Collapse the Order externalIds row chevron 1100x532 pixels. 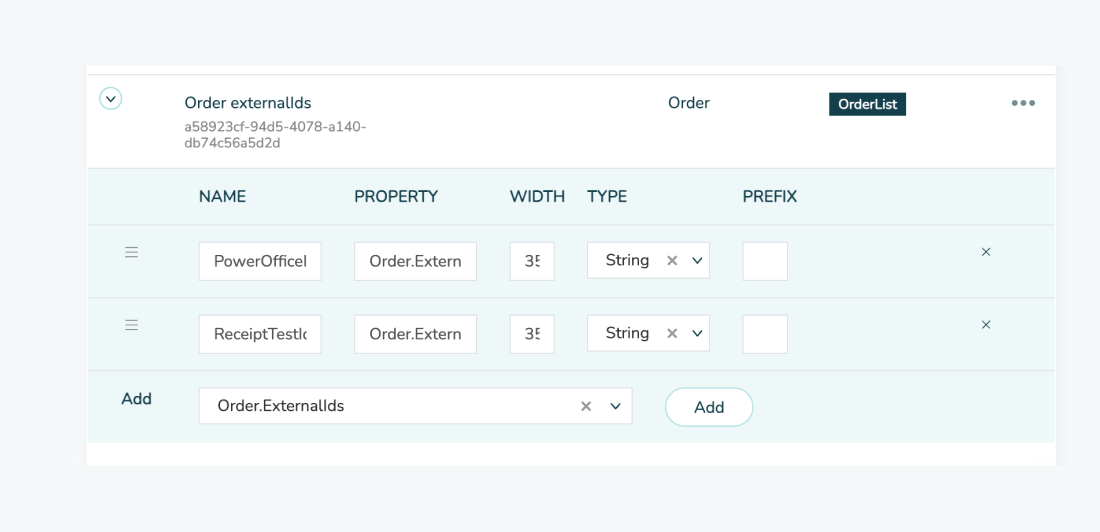coord(111,98)
